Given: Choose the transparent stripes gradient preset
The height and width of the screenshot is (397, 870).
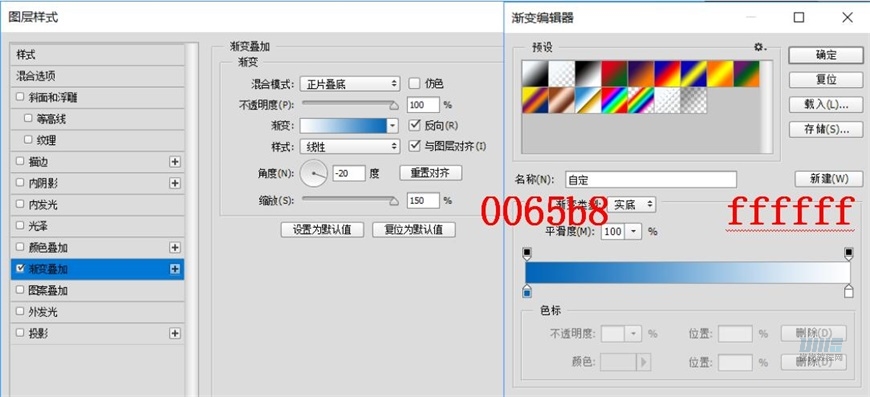Looking at the screenshot, I should [667, 100].
